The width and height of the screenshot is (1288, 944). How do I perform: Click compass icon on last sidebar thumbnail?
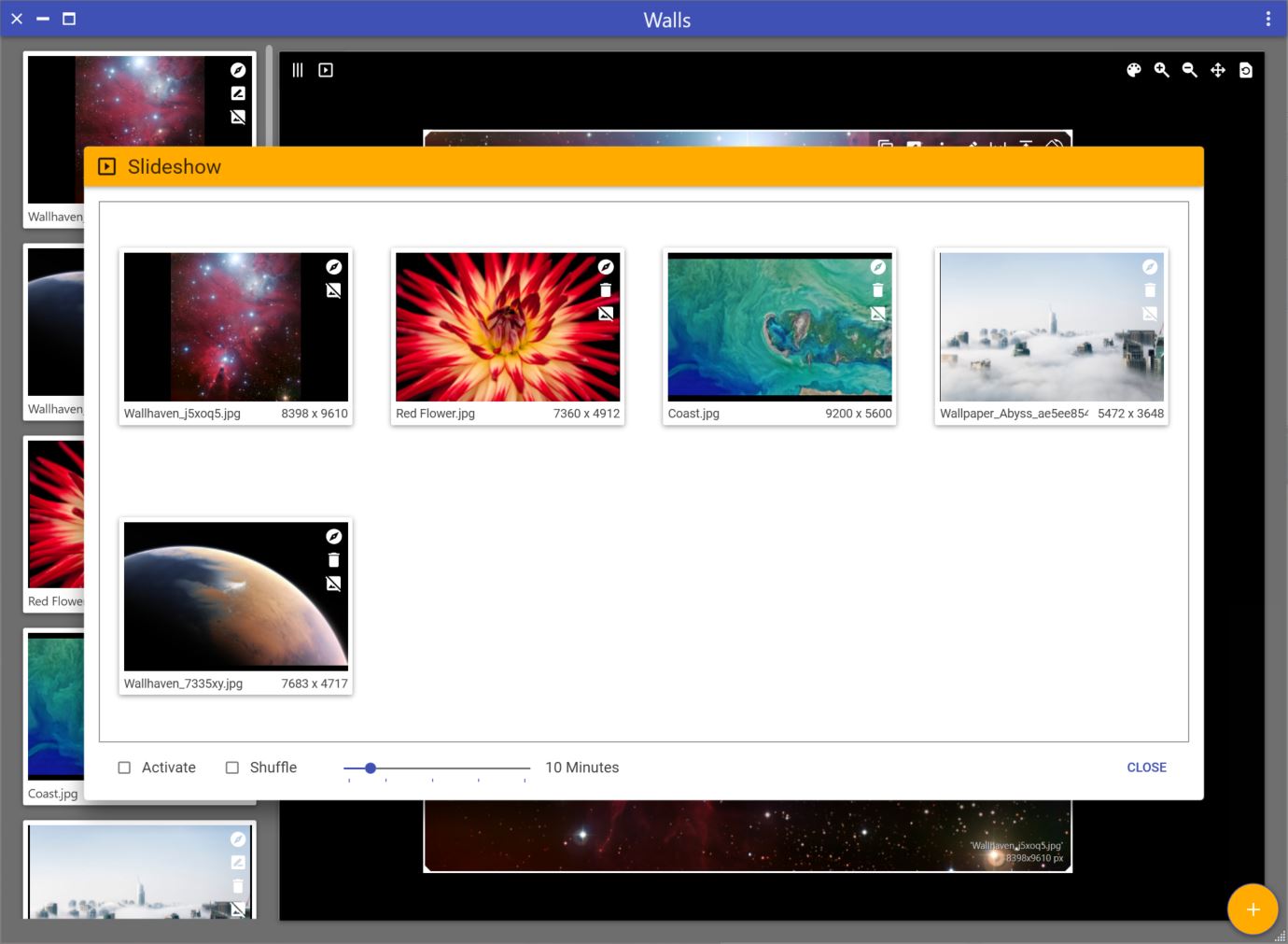tap(238, 839)
